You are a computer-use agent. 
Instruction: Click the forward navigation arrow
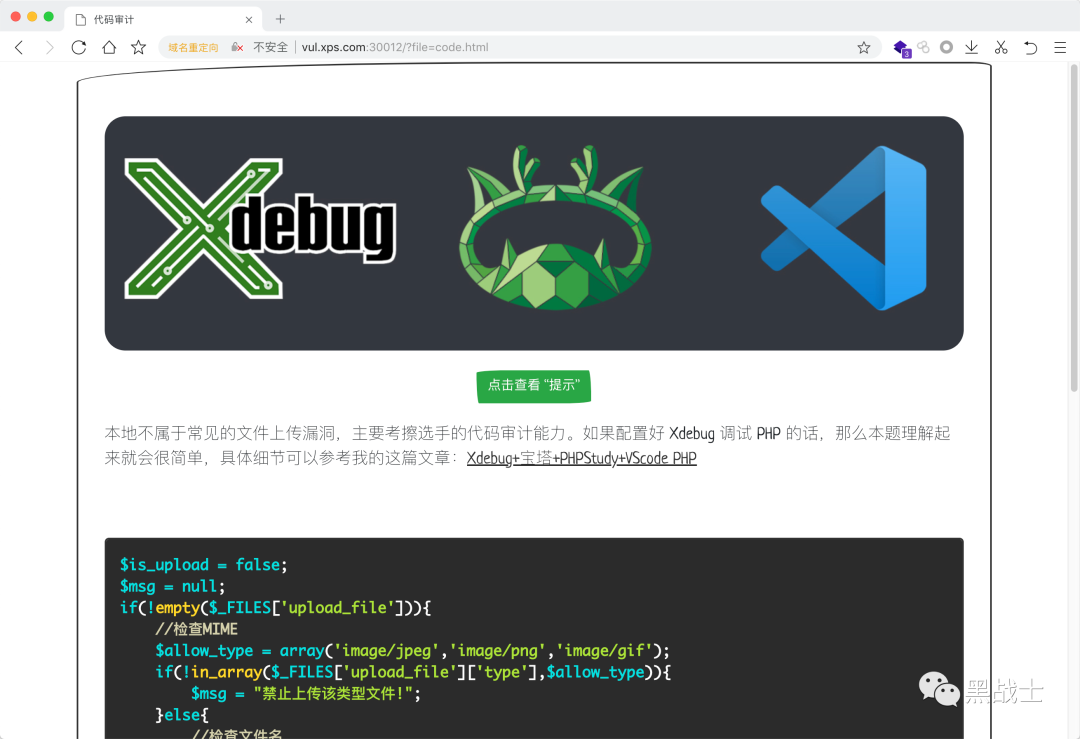coord(49,48)
